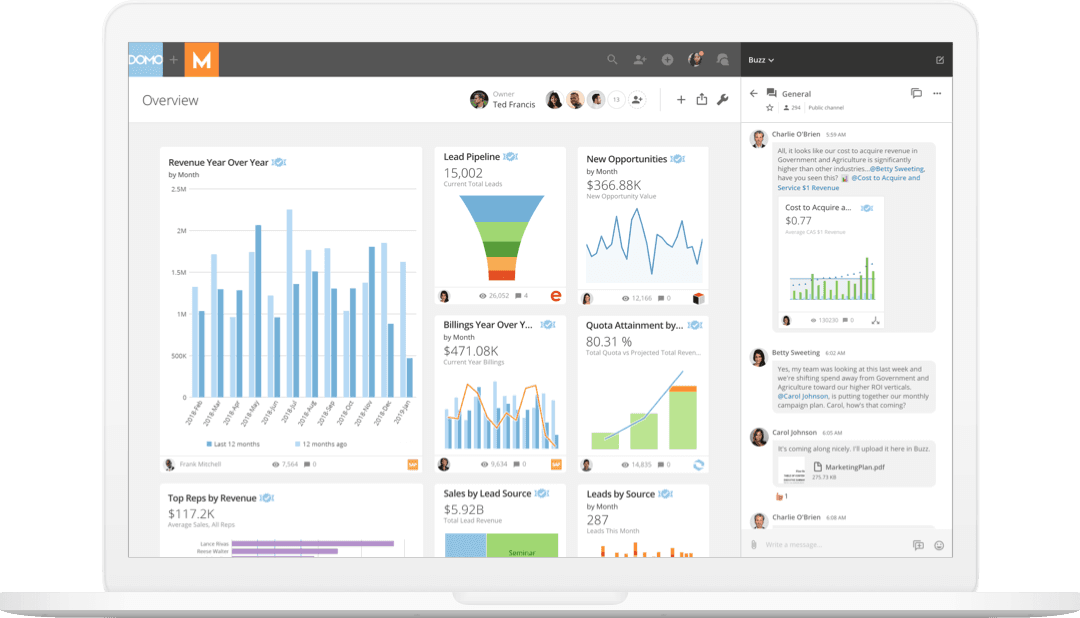Click the @Betty Sweeting mention link
Image resolution: width=1080 pixels, height=618 pixels.
pos(898,169)
